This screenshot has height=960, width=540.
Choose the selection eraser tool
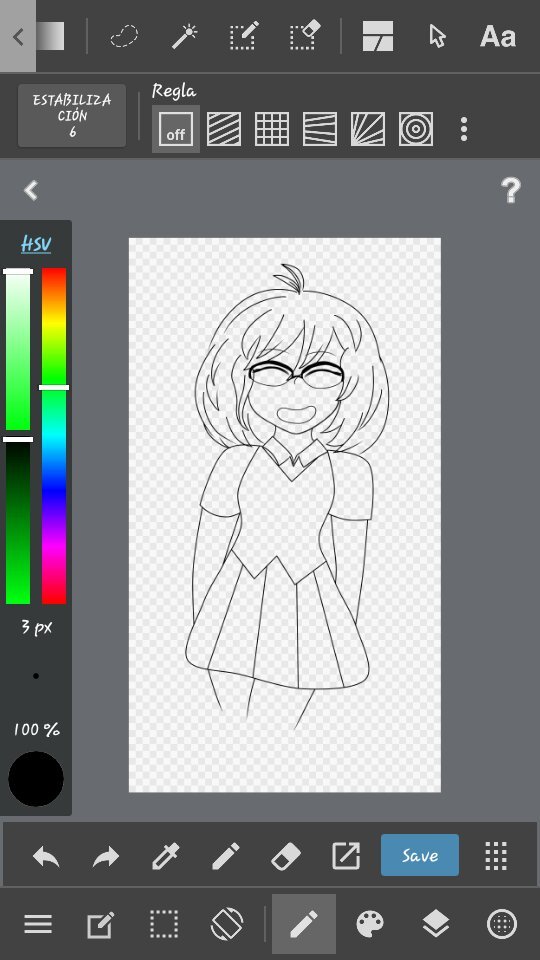[304, 36]
